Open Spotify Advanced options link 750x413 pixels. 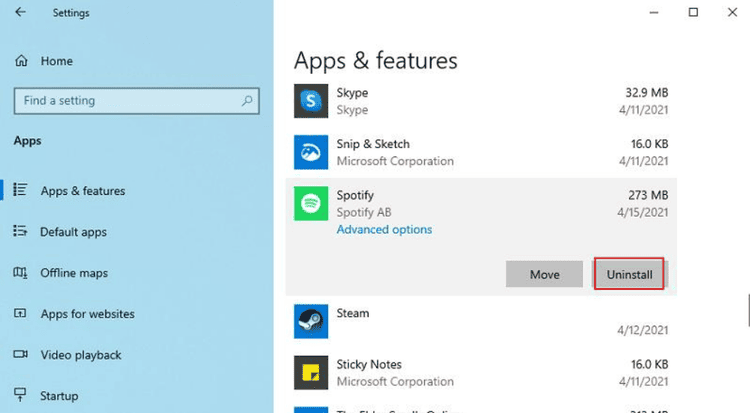click(384, 229)
